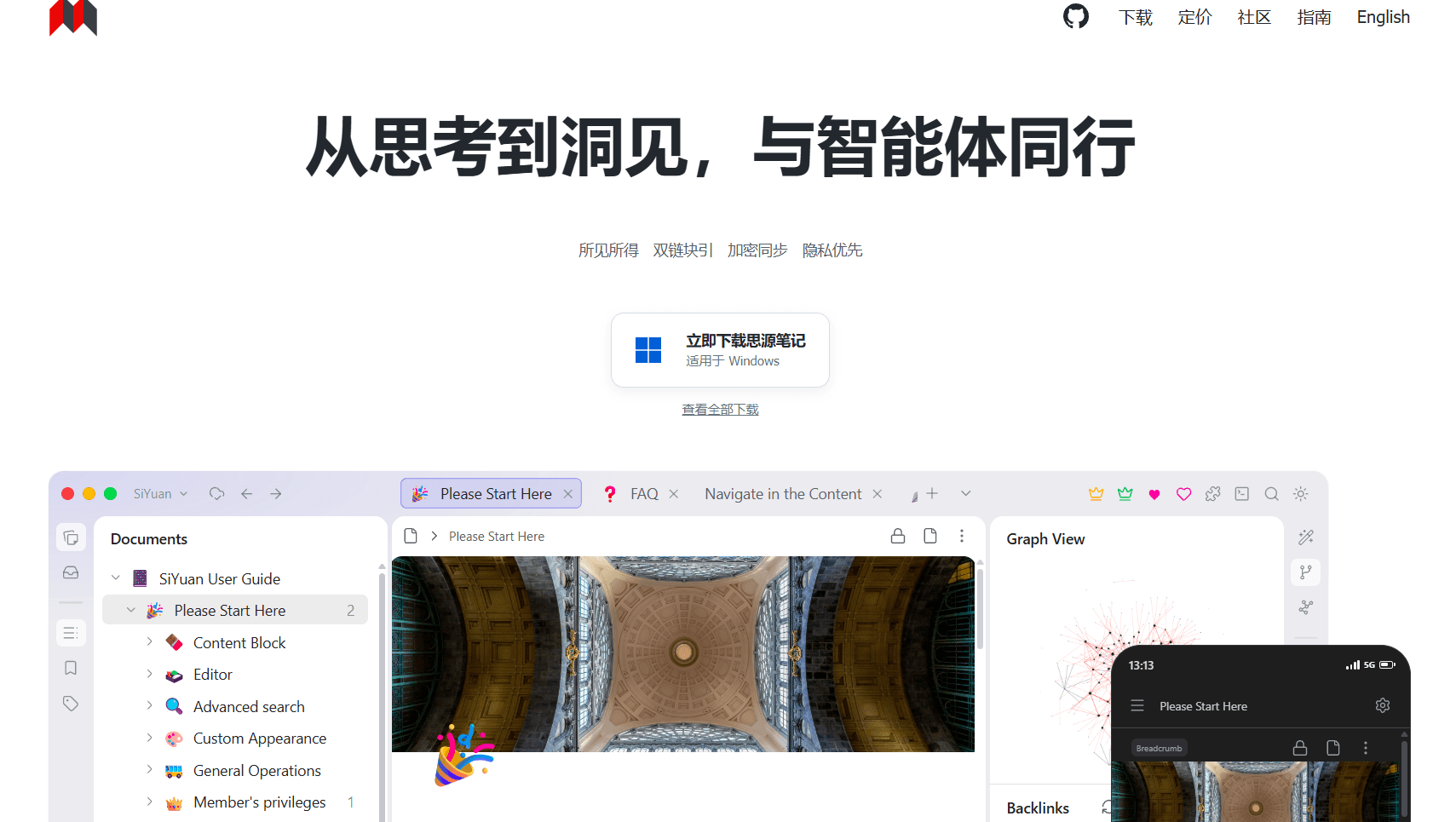Open the bookmark panel icon
Viewport: 1456px width, 822px height.
[x=71, y=668]
